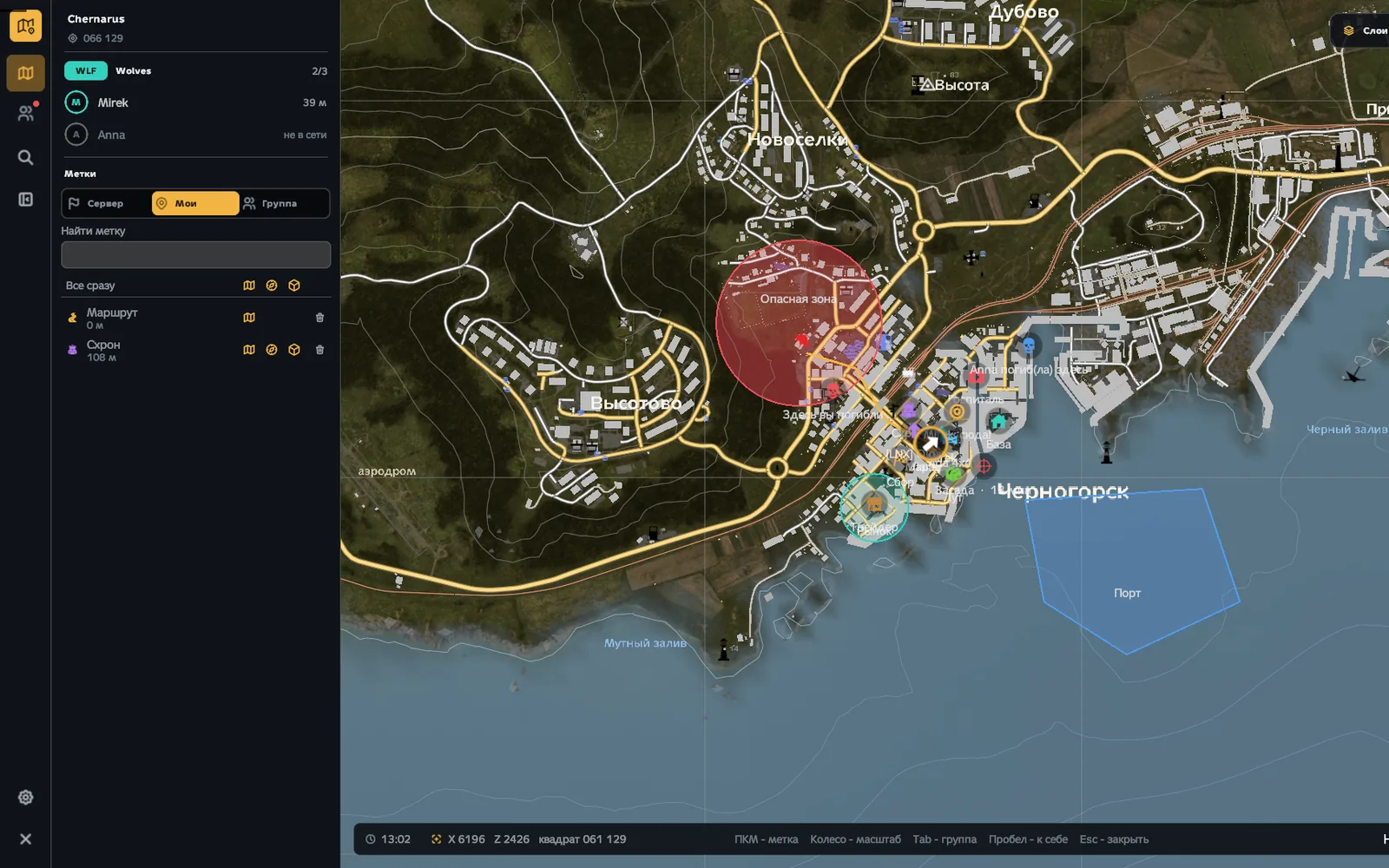Image resolution: width=1389 pixels, height=868 pixels.
Task: Click the blue skull marker near Anna's death
Action: [1029, 346]
